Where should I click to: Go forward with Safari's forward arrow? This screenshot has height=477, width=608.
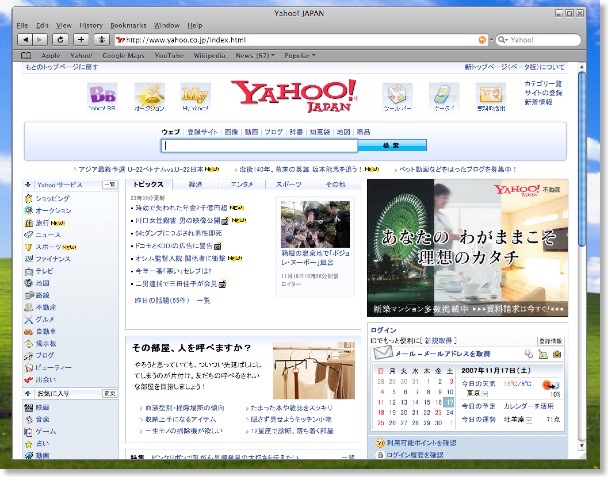tap(40, 40)
